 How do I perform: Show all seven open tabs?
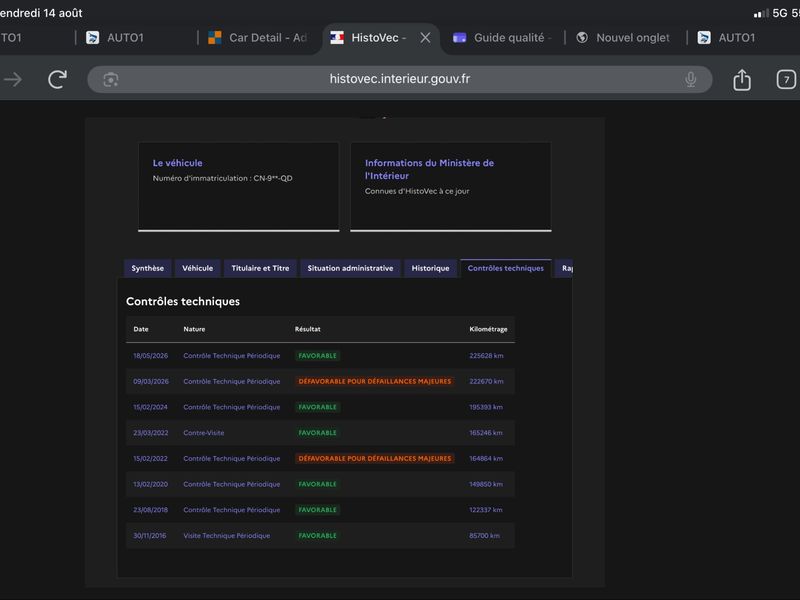pyautogui.click(x=786, y=79)
